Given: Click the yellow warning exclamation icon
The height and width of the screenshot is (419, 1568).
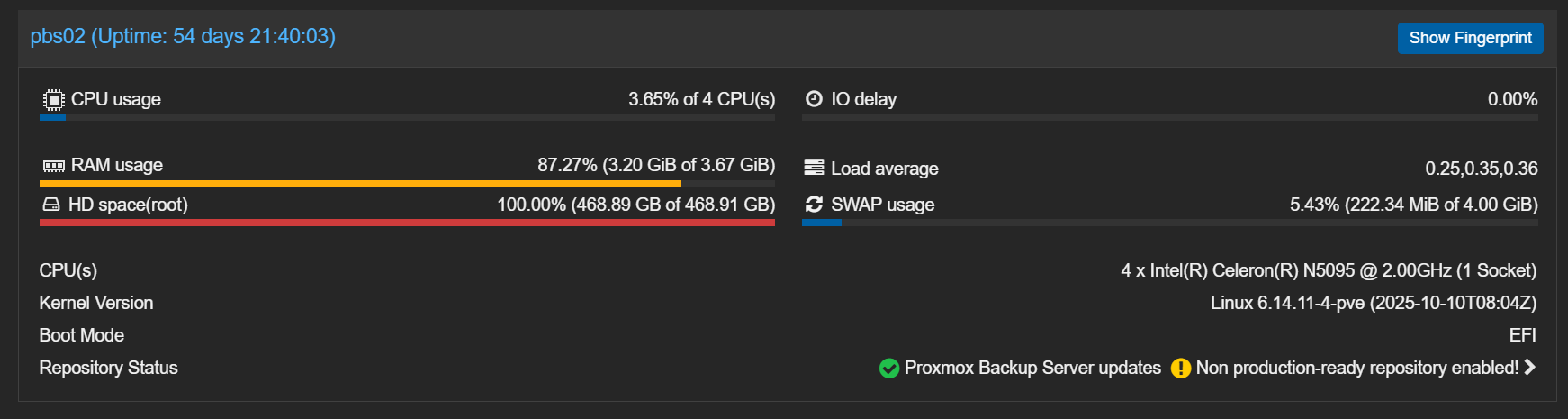Looking at the screenshot, I should pyautogui.click(x=1181, y=369).
